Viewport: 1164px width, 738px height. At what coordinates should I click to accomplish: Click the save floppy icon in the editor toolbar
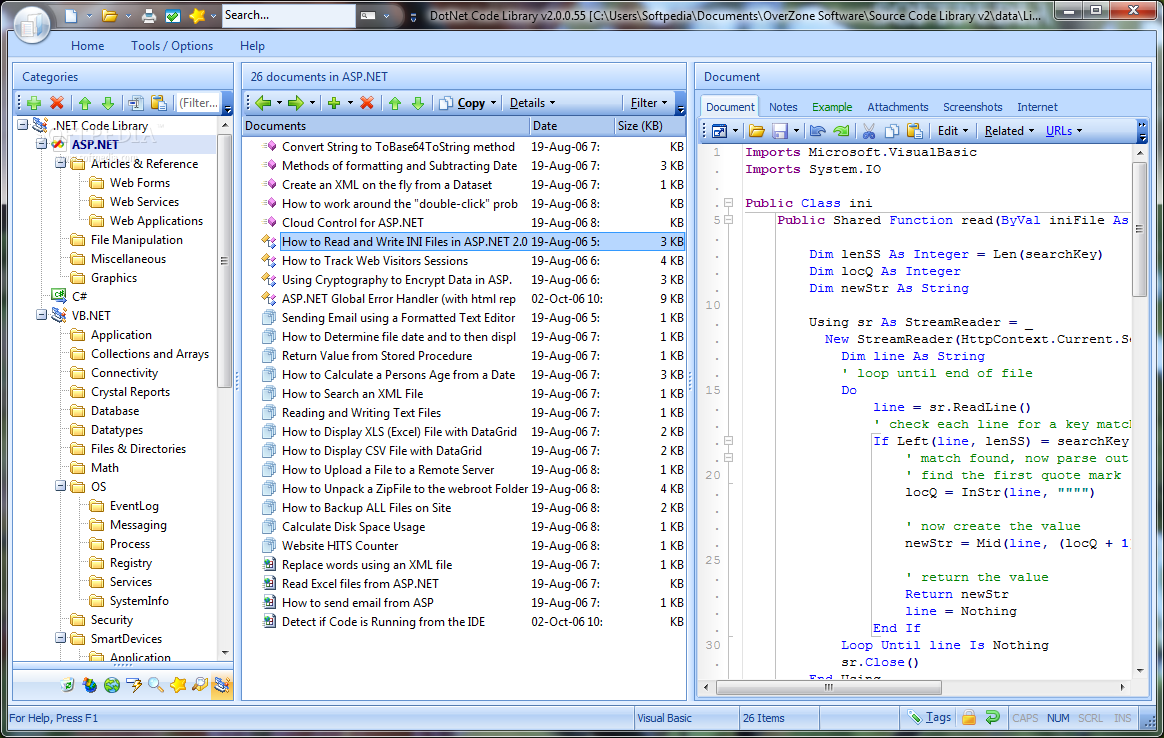tap(779, 131)
